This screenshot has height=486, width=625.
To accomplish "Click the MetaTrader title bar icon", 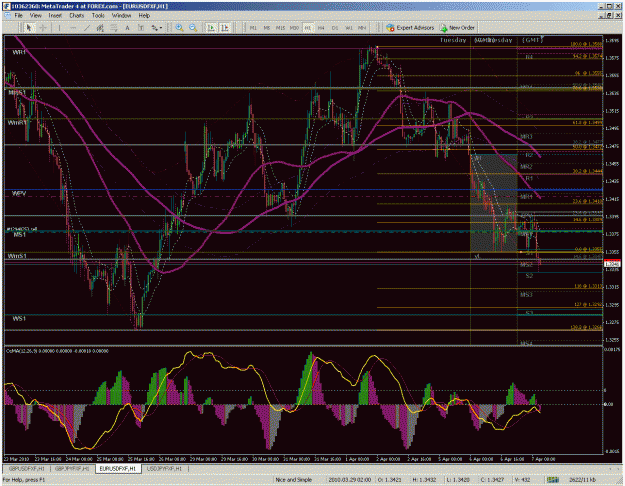I will click(x=7, y=6).
